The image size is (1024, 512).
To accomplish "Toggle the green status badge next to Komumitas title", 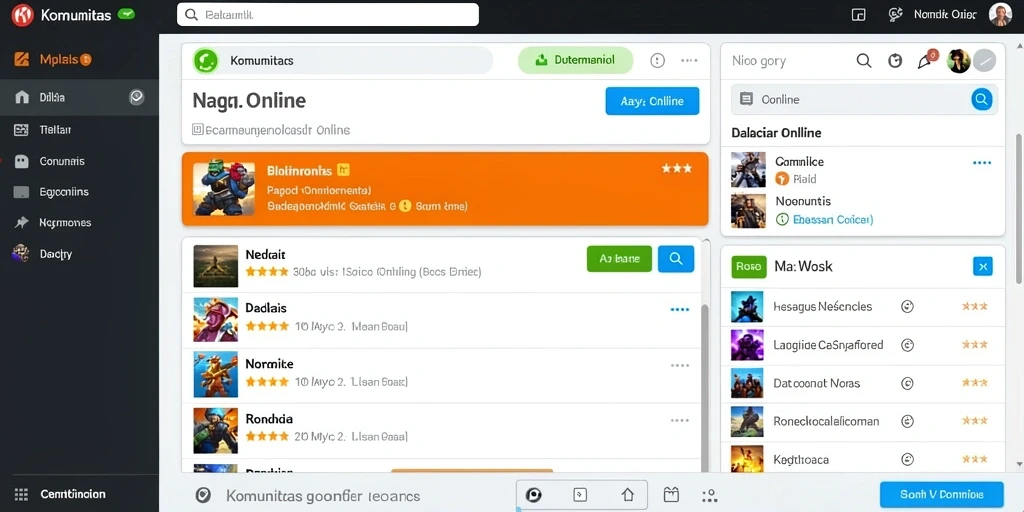I will click(127, 14).
